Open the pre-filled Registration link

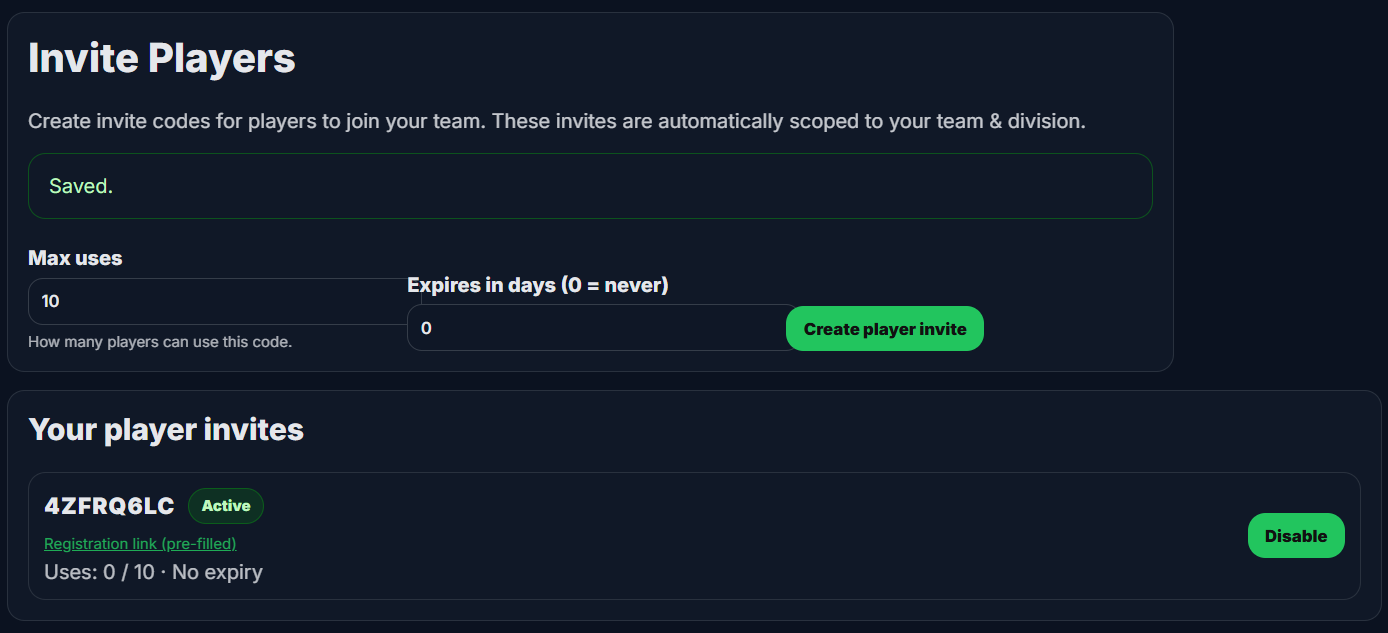pyautogui.click(x=140, y=544)
